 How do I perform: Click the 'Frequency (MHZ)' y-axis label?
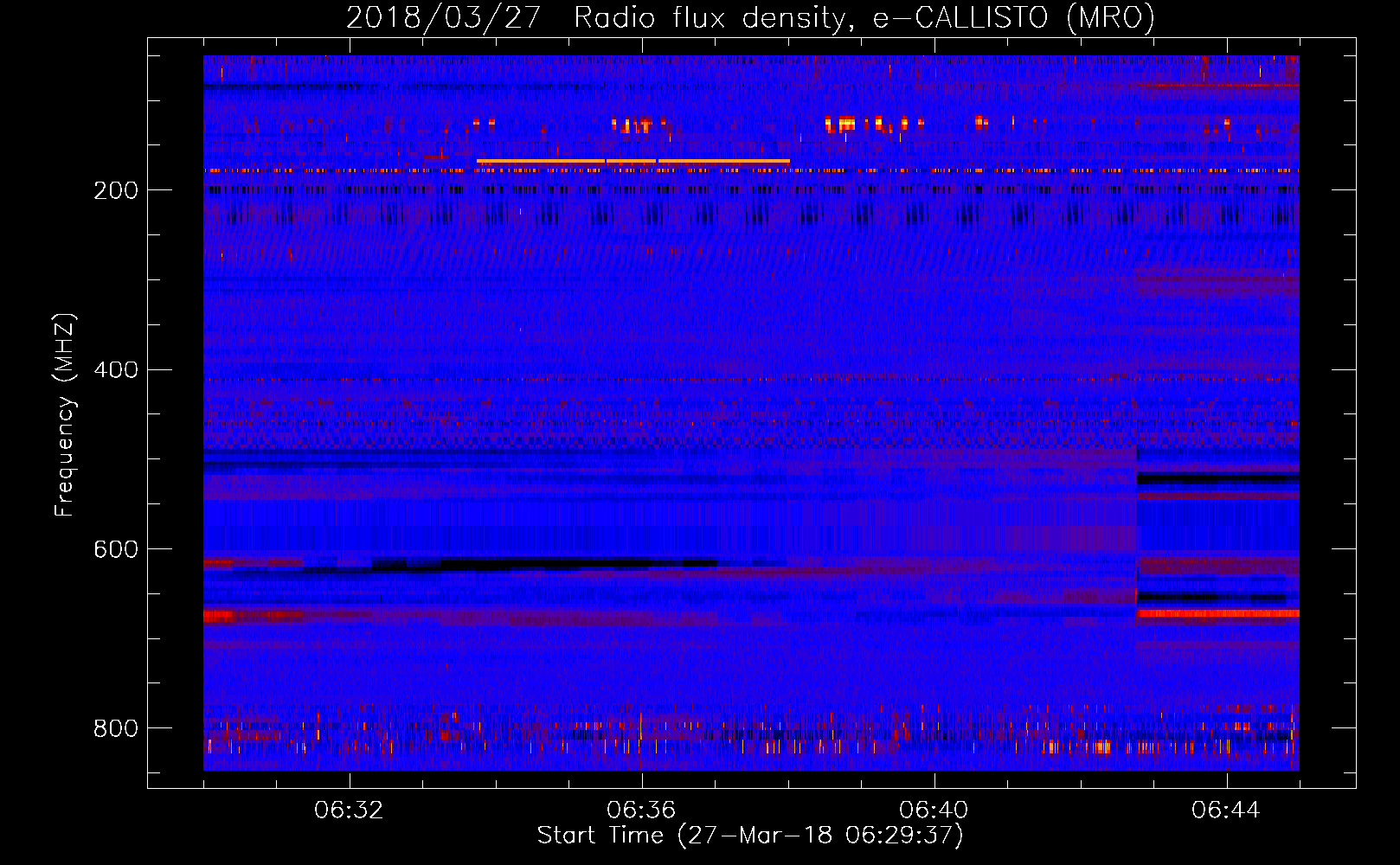pyautogui.click(x=65, y=414)
